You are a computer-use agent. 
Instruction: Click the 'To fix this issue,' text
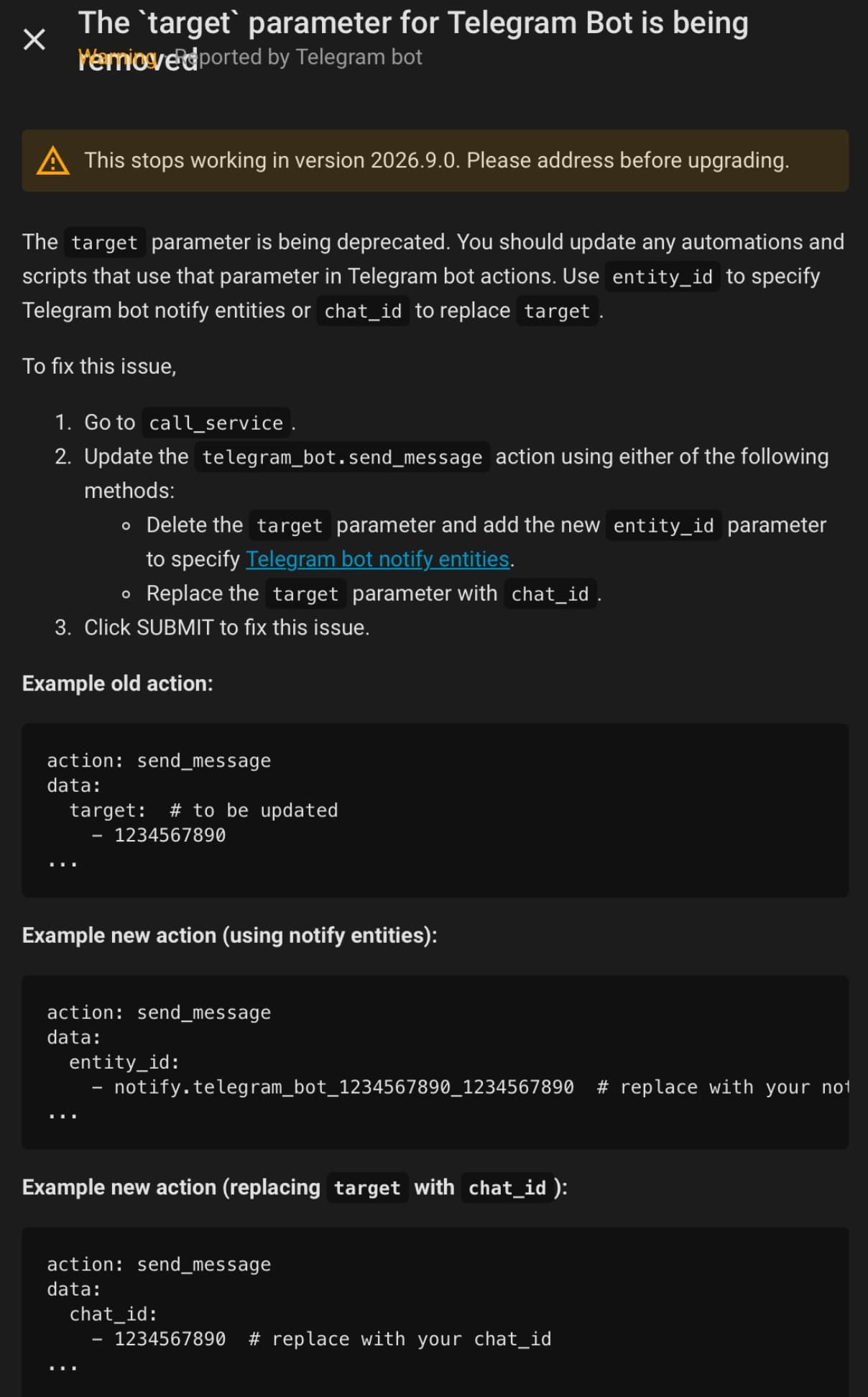(x=99, y=366)
